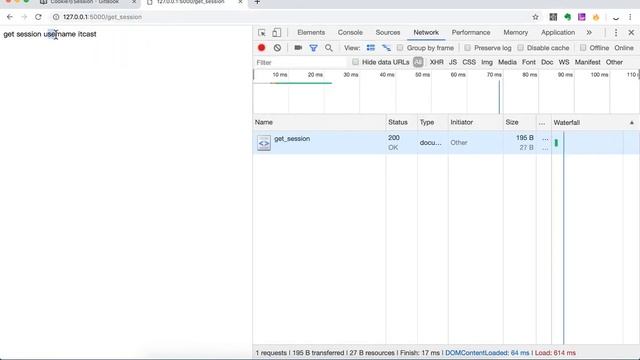Screen dimensions: 640x360
Task: Select the inspect element picker icon
Action: (x=262, y=33)
